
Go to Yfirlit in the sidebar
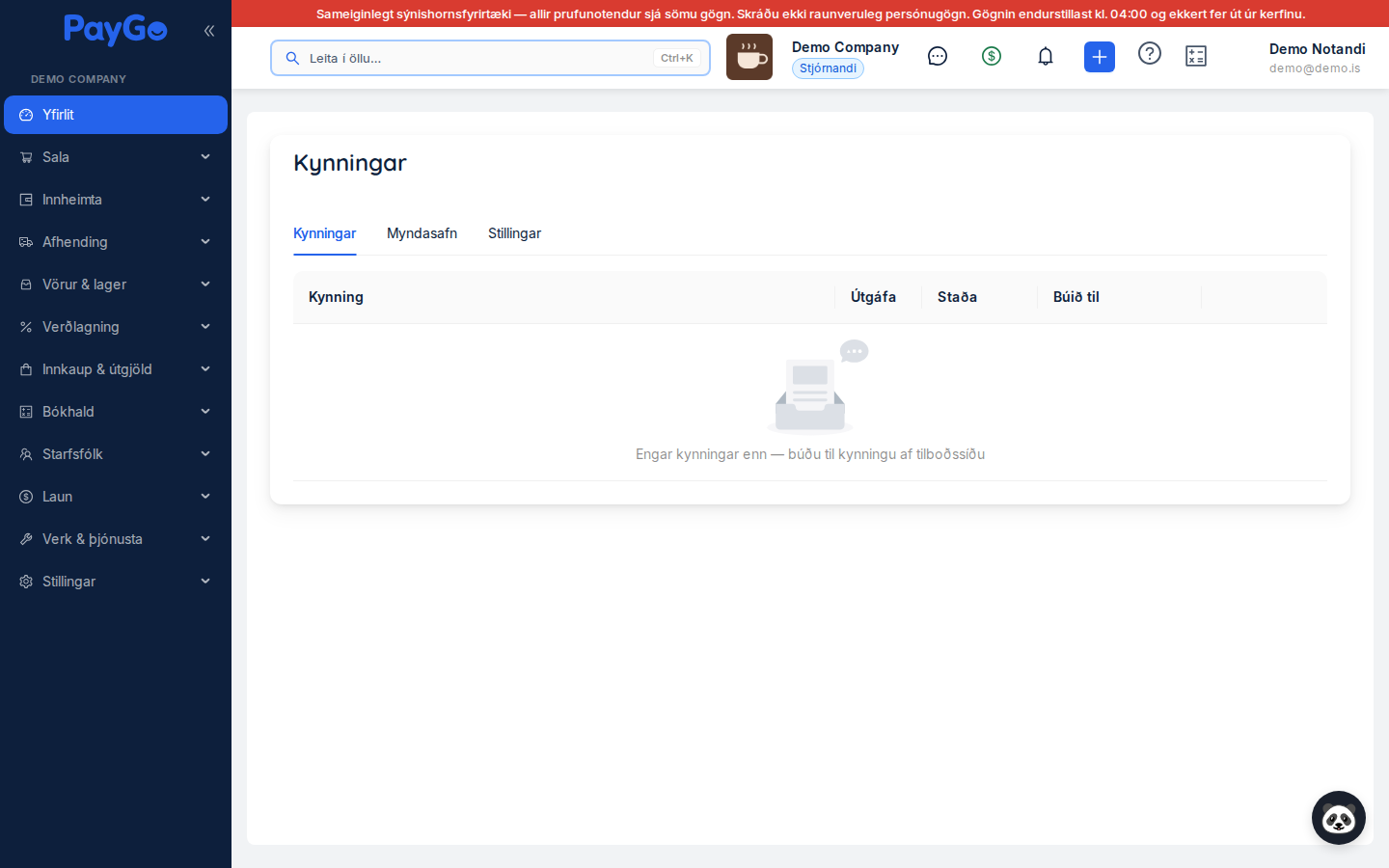click(116, 115)
